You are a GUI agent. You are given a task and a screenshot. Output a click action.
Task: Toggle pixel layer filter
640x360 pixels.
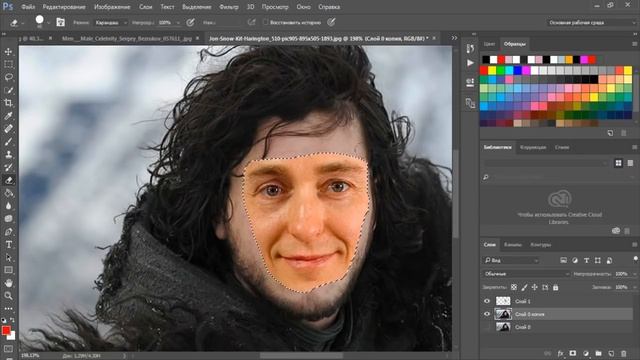pyautogui.click(x=563, y=260)
